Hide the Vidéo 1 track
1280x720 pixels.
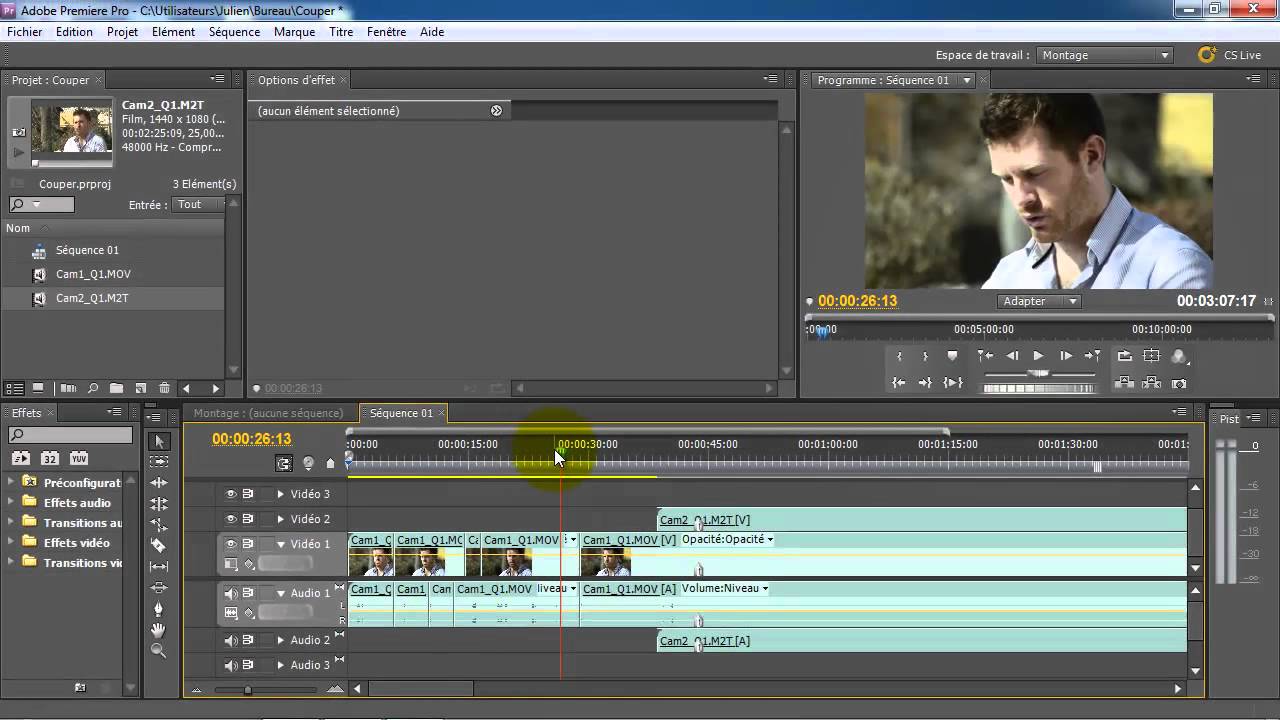pos(231,544)
